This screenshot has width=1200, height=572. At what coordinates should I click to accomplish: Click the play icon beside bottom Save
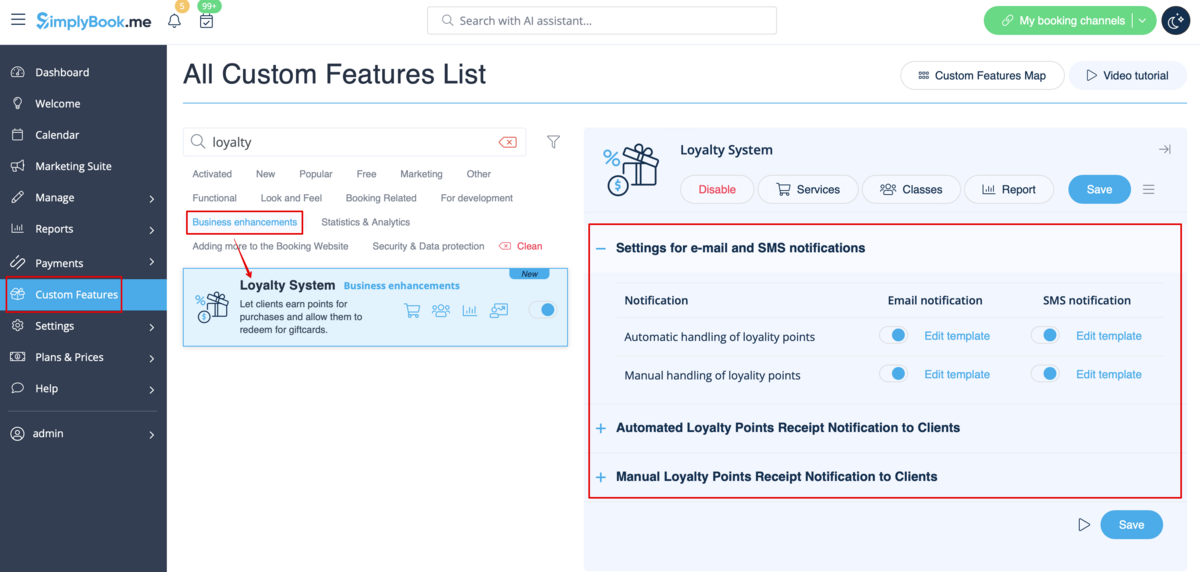coord(1084,525)
